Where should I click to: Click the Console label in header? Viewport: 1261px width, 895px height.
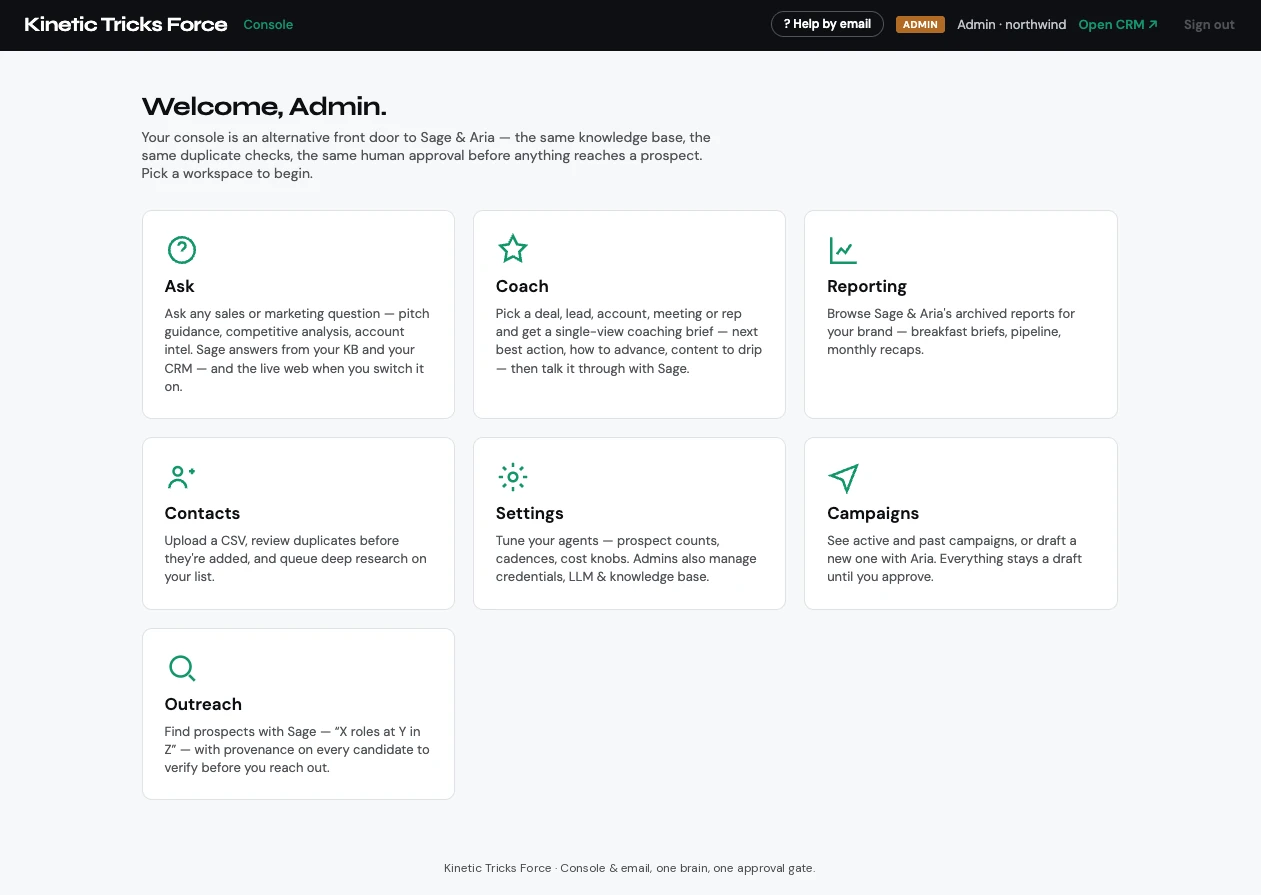tap(268, 24)
